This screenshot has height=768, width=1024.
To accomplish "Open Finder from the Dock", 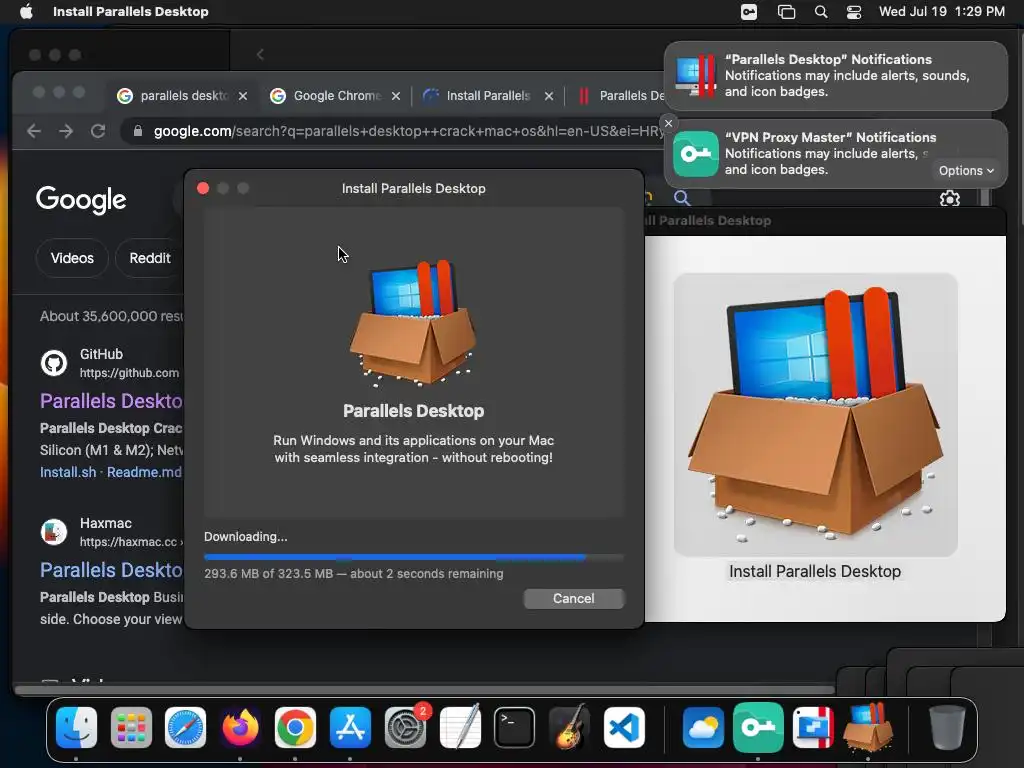I will [x=76, y=727].
